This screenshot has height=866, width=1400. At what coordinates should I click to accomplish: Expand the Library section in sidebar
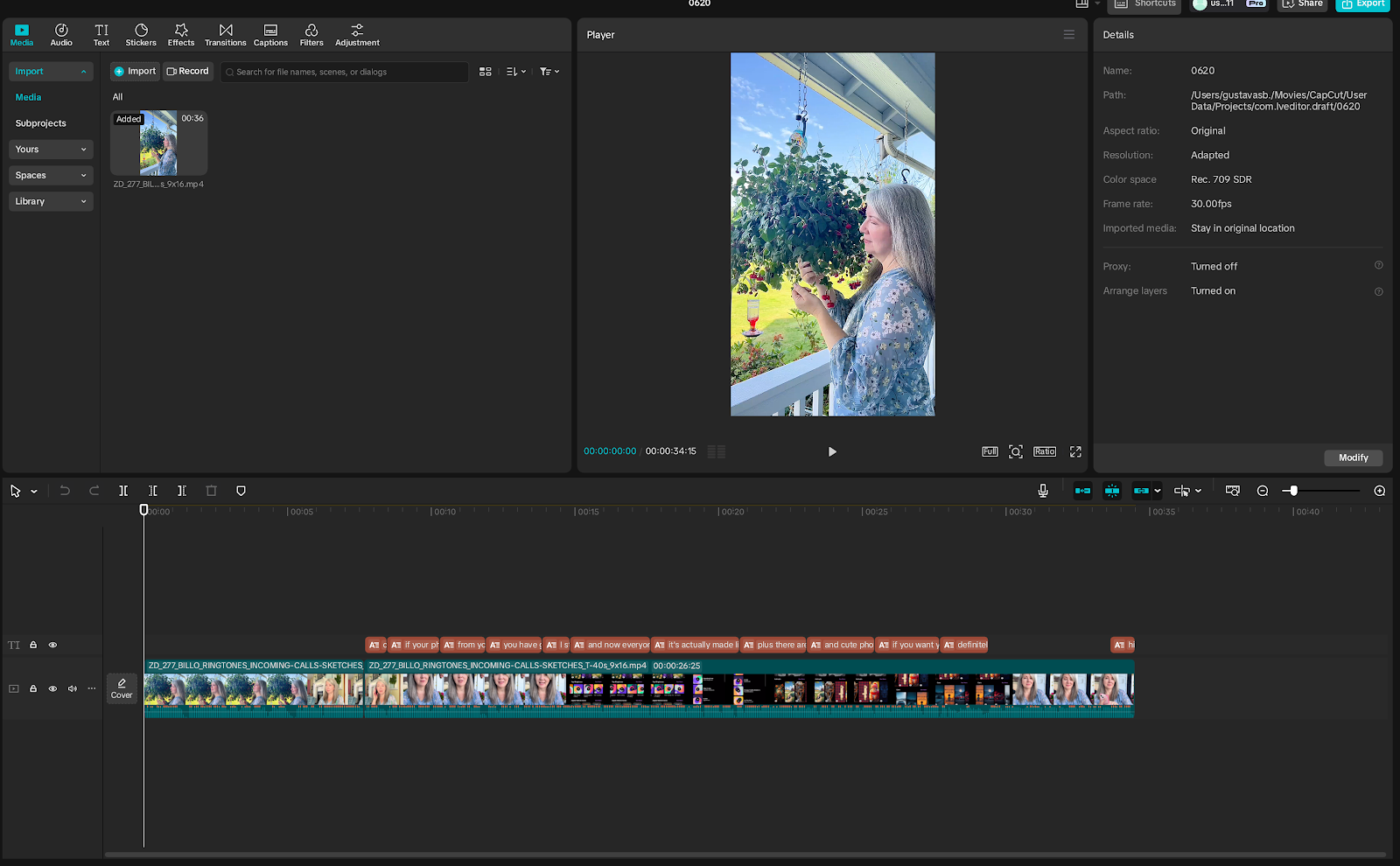pos(51,201)
